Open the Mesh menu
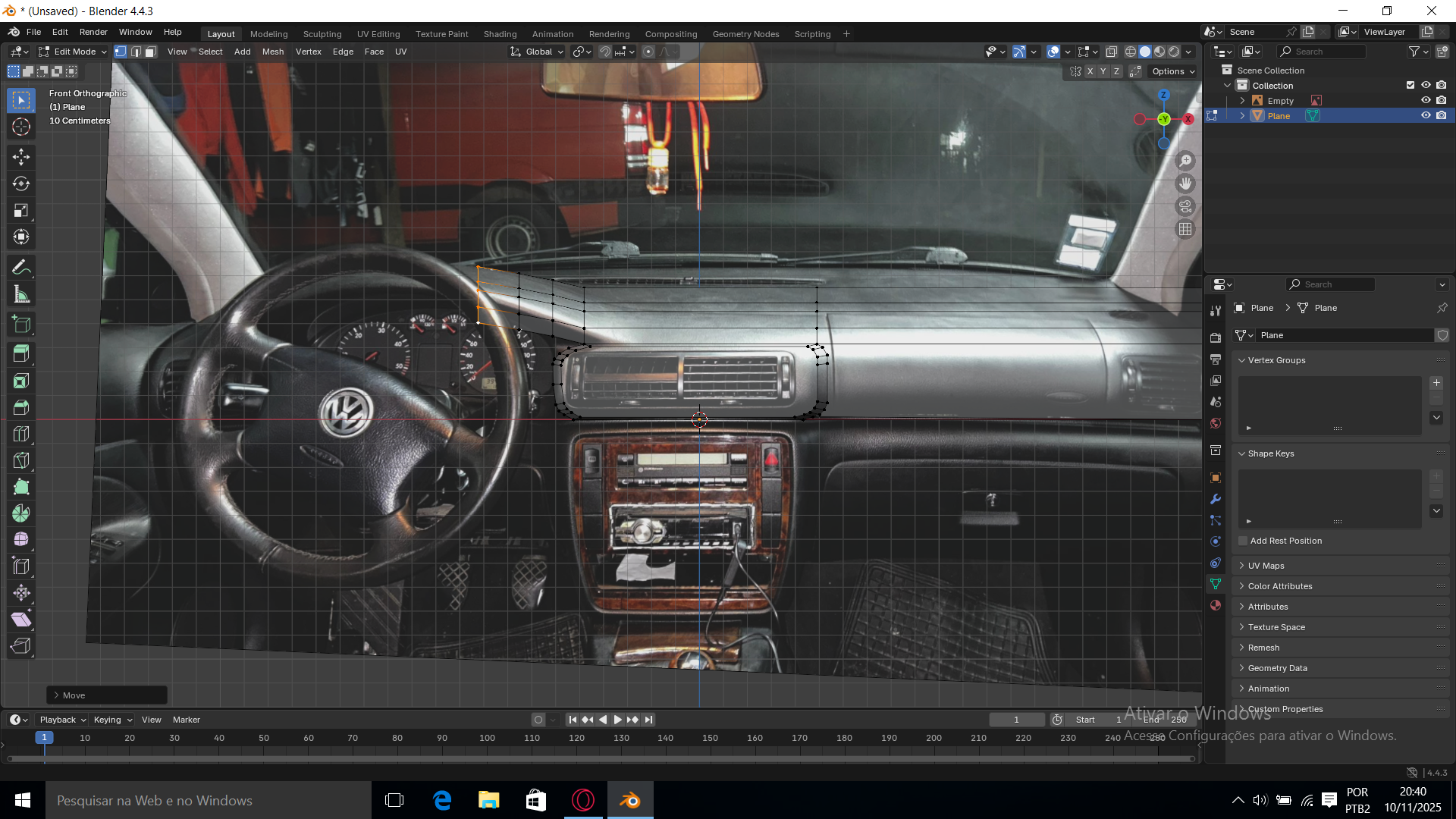This screenshot has width=1456, height=819. [273, 52]
